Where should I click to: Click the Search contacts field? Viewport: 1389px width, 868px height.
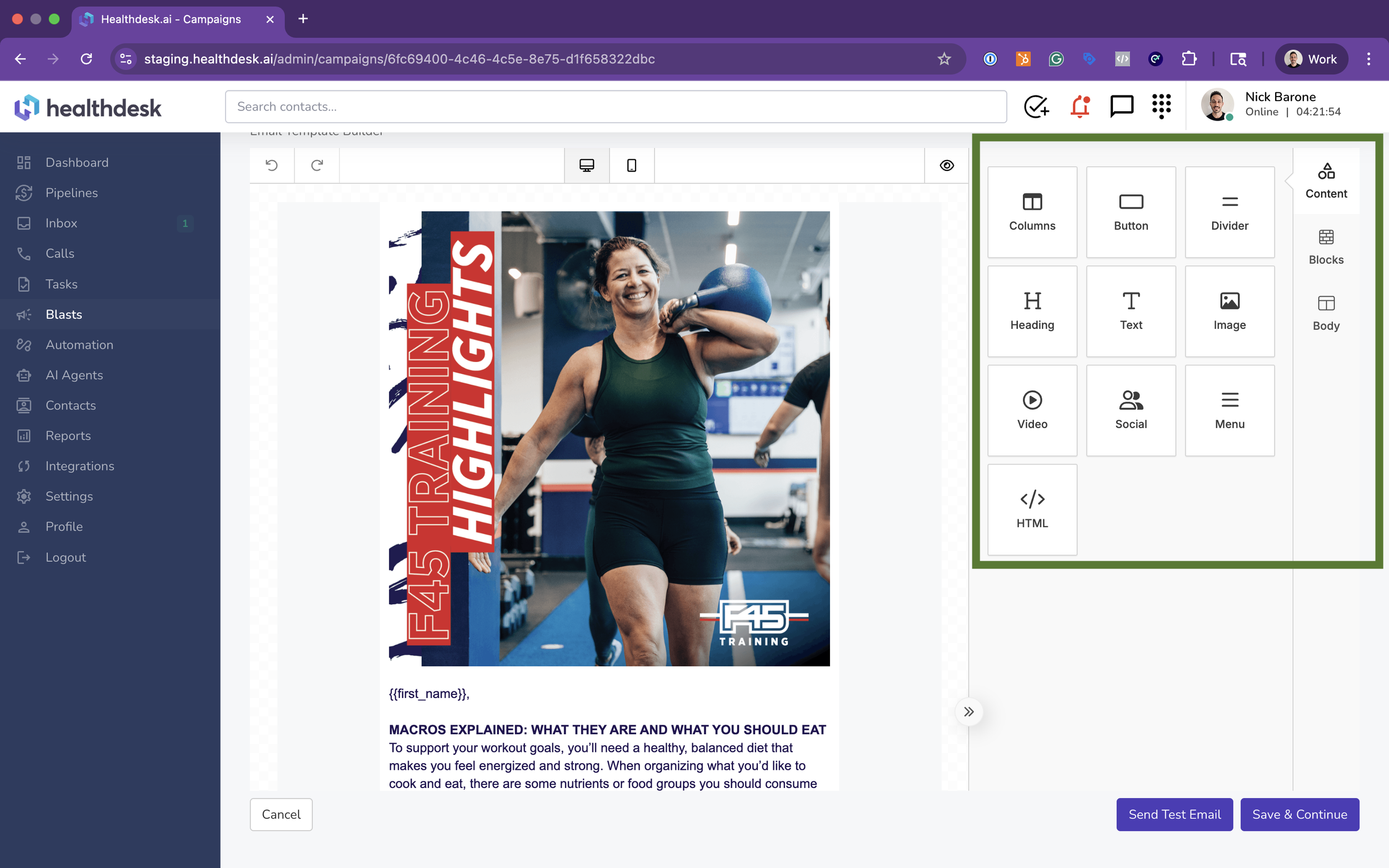(615, 107)
